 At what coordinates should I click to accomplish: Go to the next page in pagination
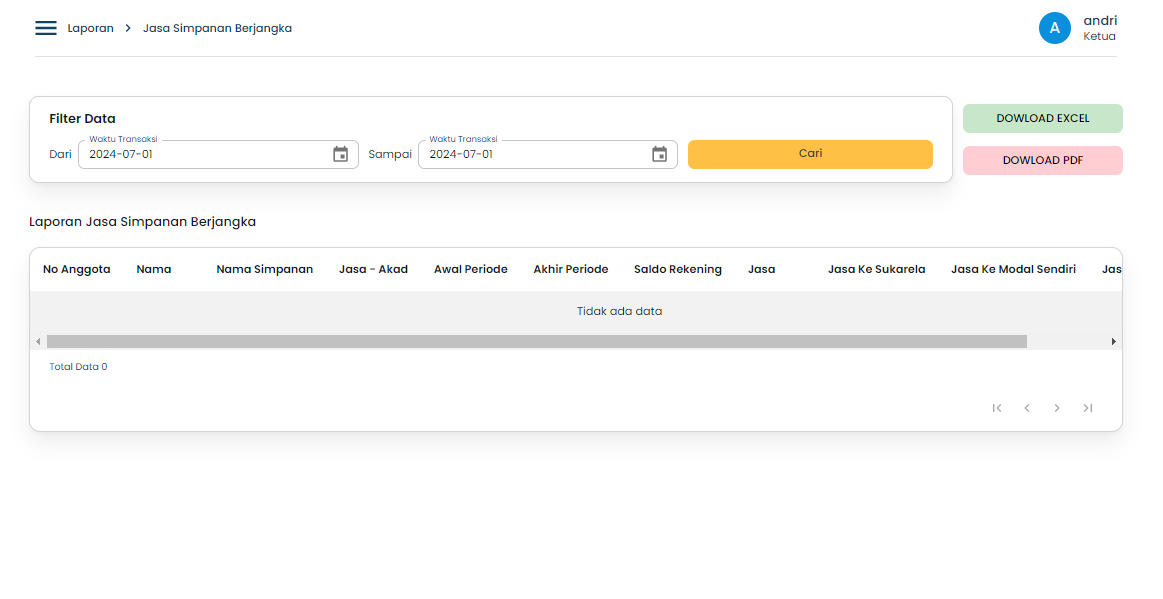click(1057, 408)
